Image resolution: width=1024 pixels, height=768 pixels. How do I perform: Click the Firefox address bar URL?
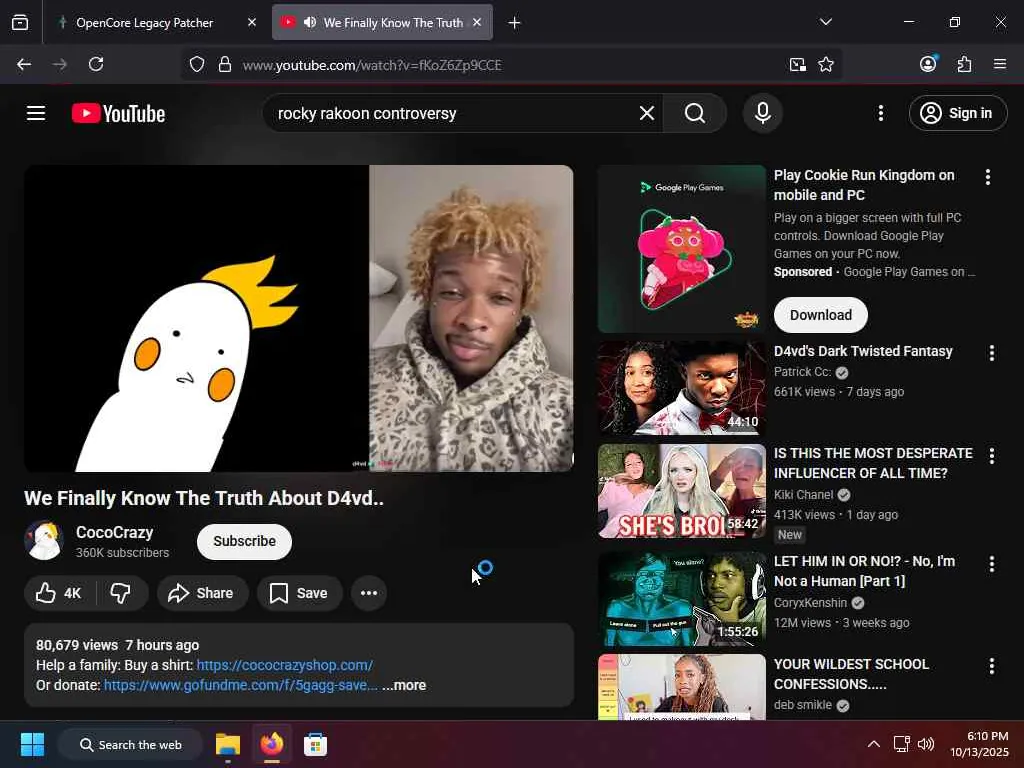372,65
